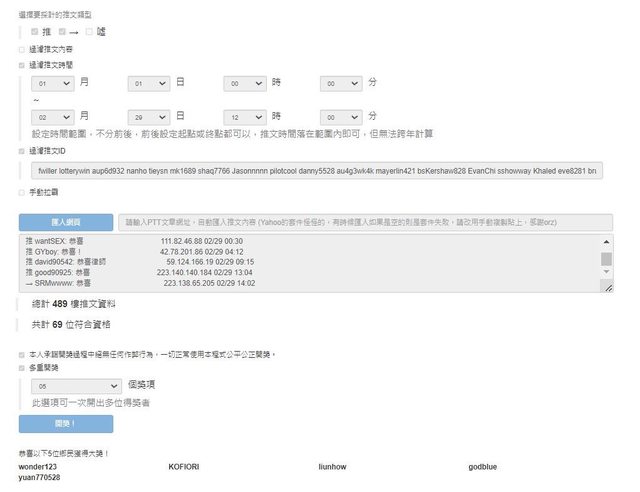
Task: Open the end day dropdown showing 29
Action: coord(149,116)
